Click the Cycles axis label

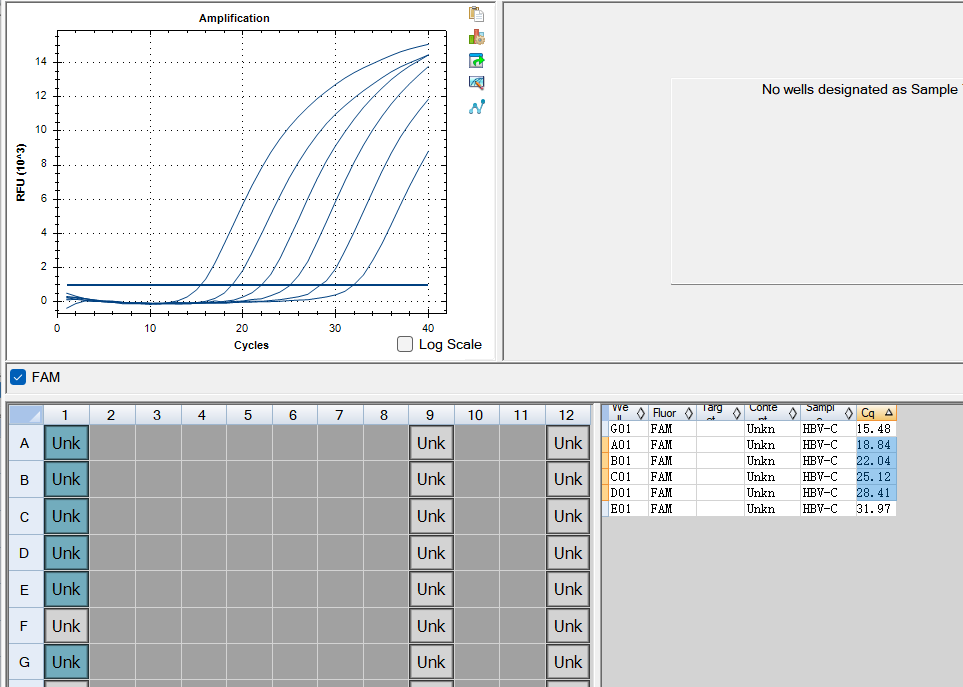[251, 345]
